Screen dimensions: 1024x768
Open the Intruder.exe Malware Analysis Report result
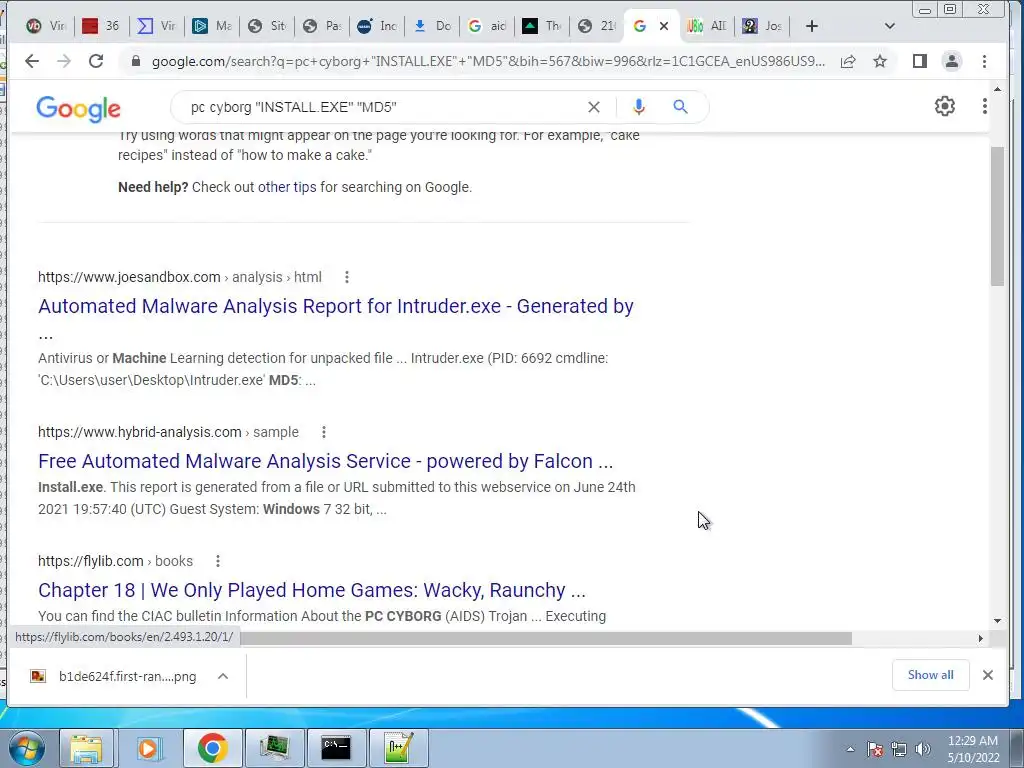(x=336, y=306)
